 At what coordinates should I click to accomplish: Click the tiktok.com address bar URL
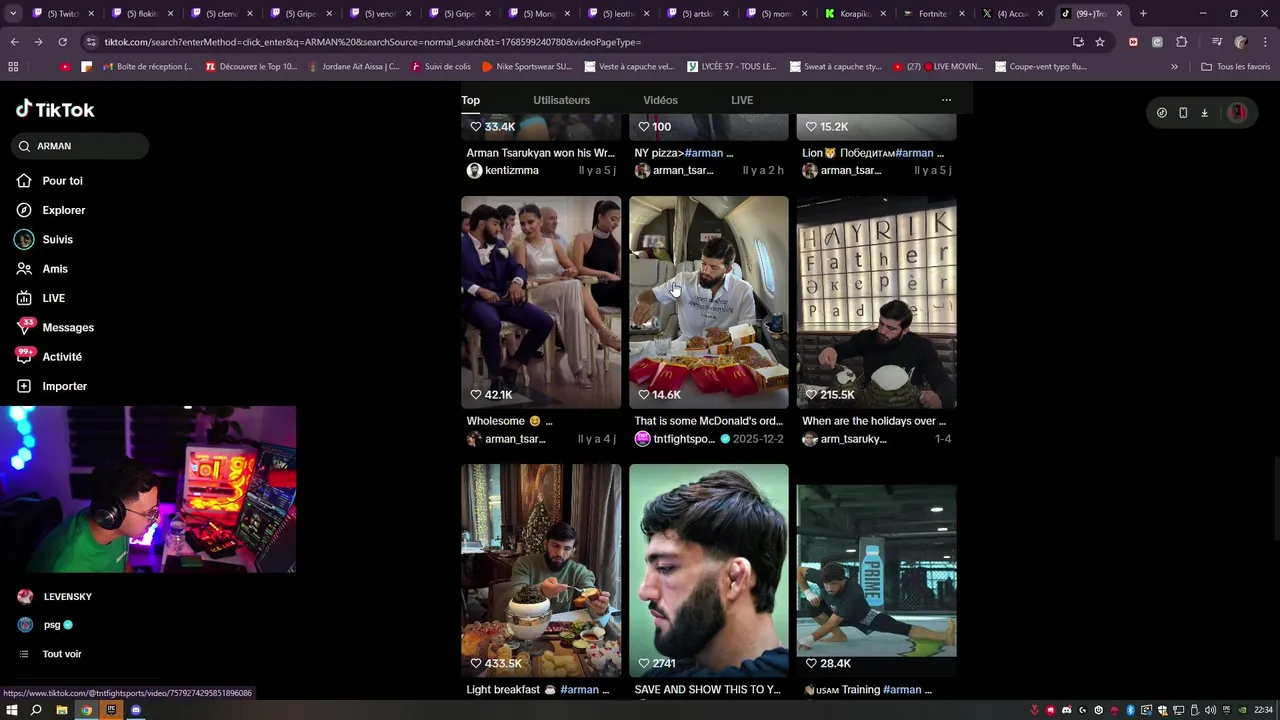tap(373, 42)
